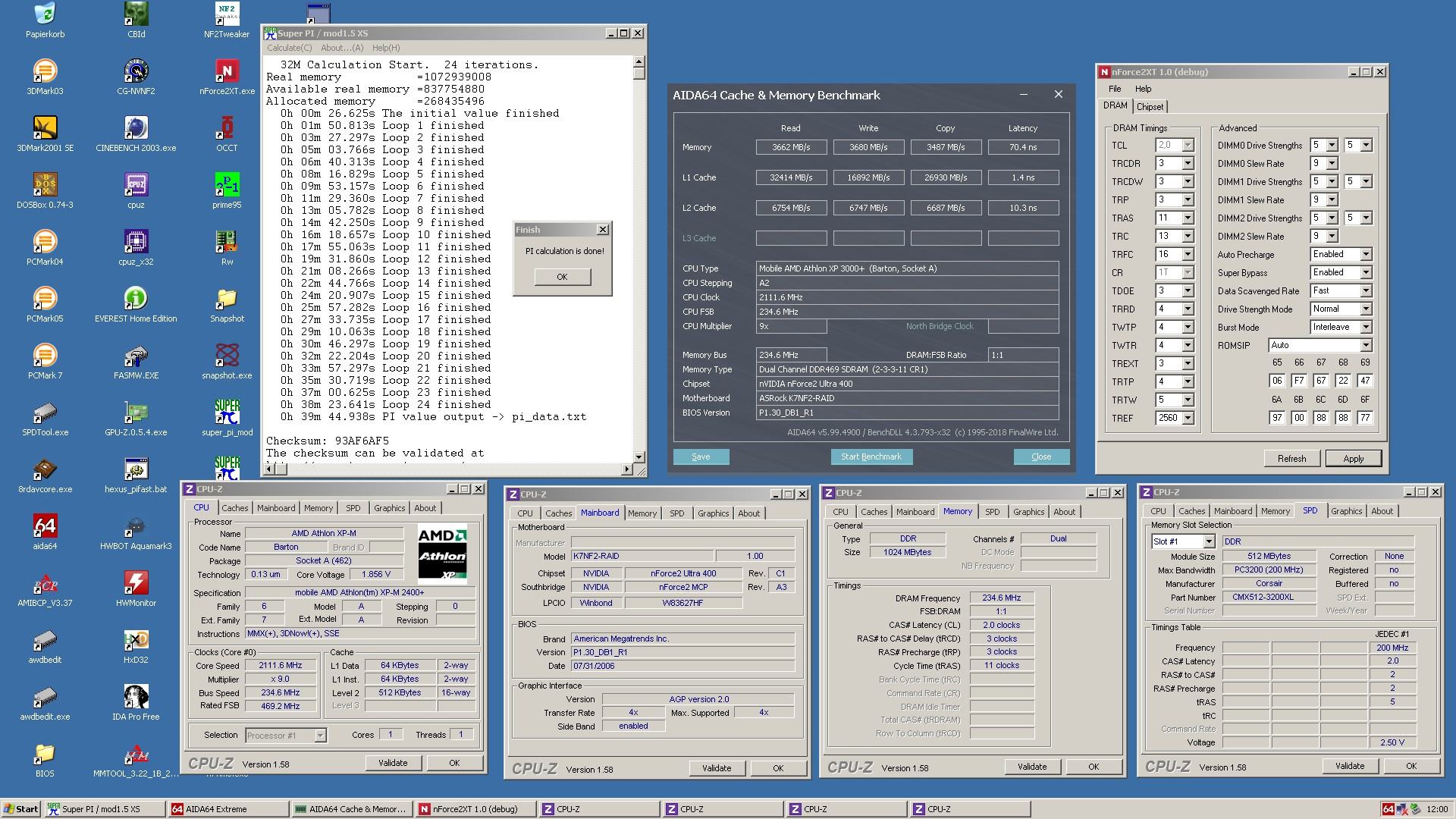Close the AIDA64 benchmark with Close button
The width and height of the screenshot is (1456, 819).
pyautogui.click(x=1041, y=457)
